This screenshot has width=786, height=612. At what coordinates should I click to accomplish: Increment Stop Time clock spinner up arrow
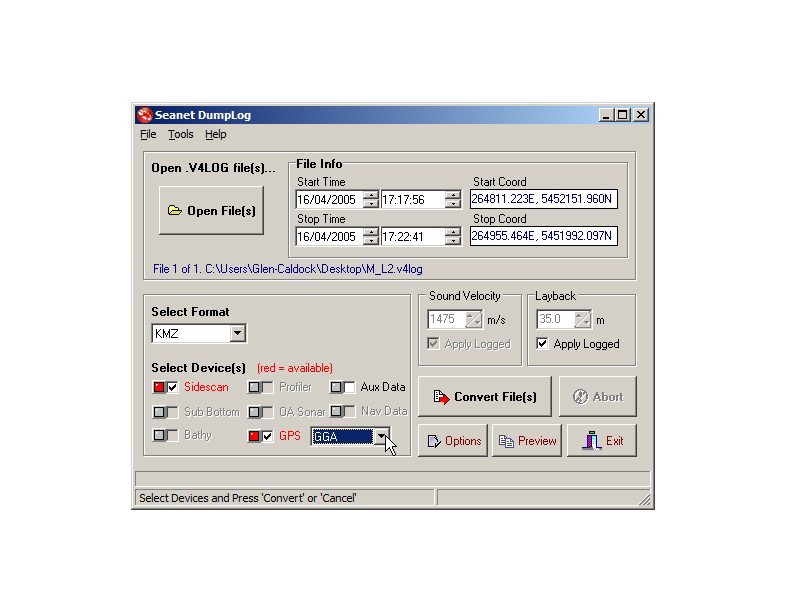[453, 232]
